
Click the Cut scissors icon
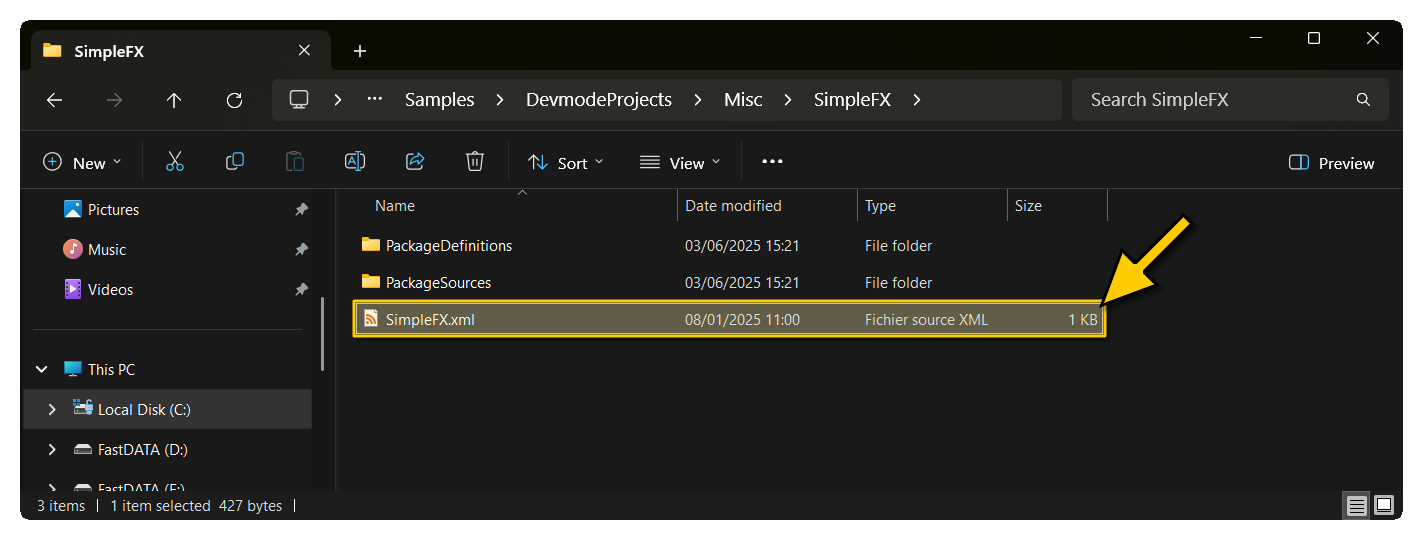coord(175,162)
